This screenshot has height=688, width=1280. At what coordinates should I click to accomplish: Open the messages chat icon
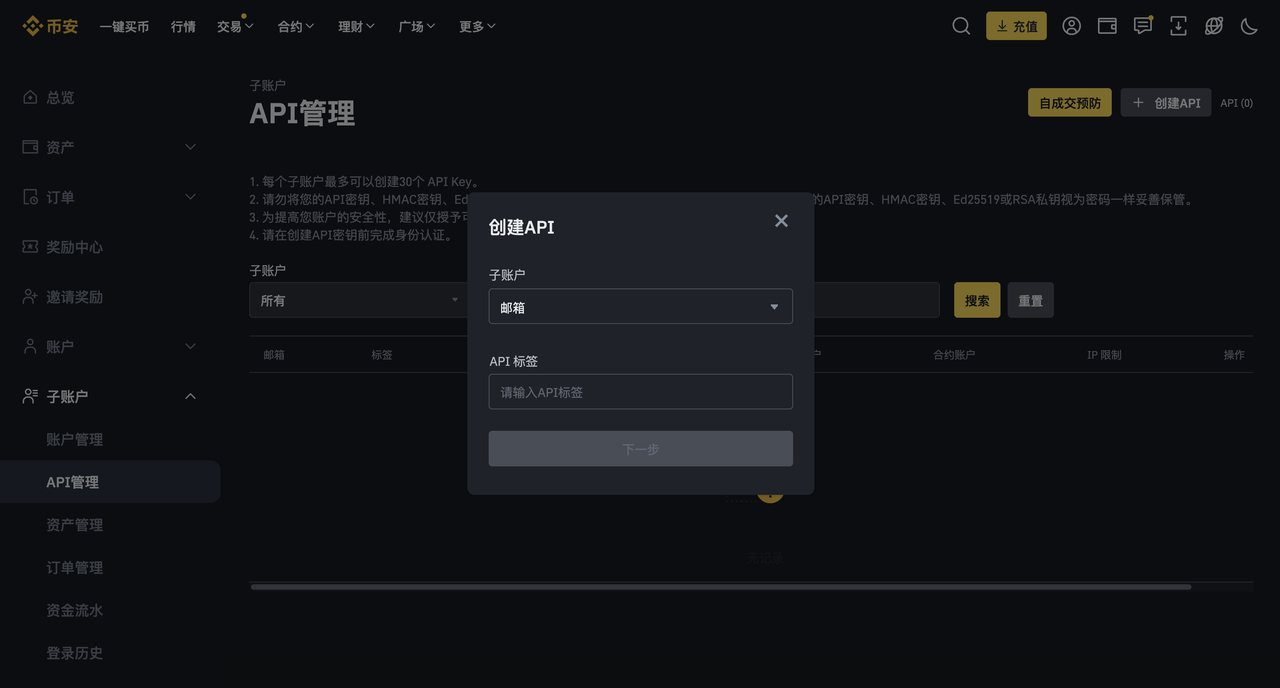tap(1143, 26)
